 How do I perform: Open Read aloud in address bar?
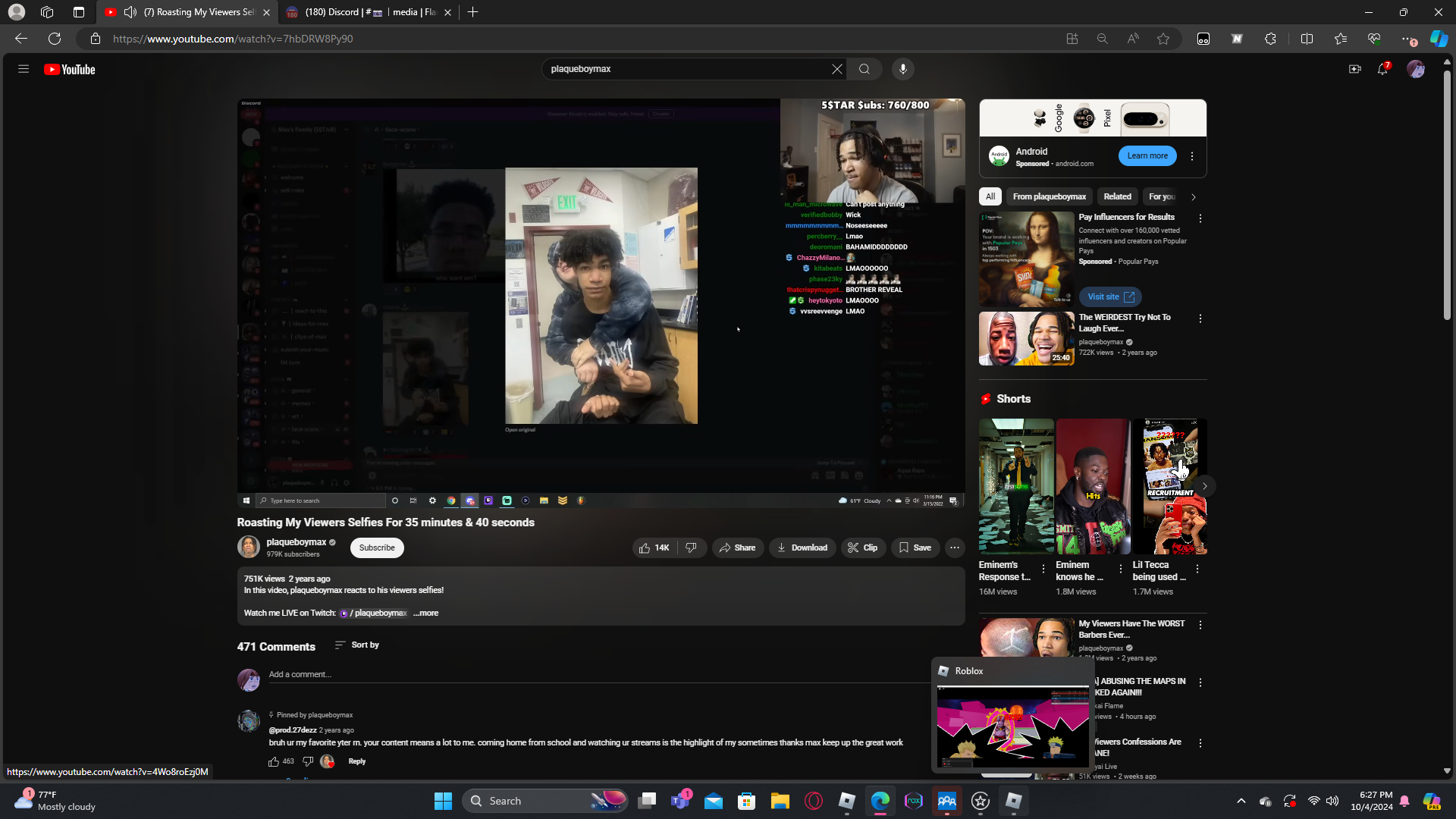(1133, 39)
